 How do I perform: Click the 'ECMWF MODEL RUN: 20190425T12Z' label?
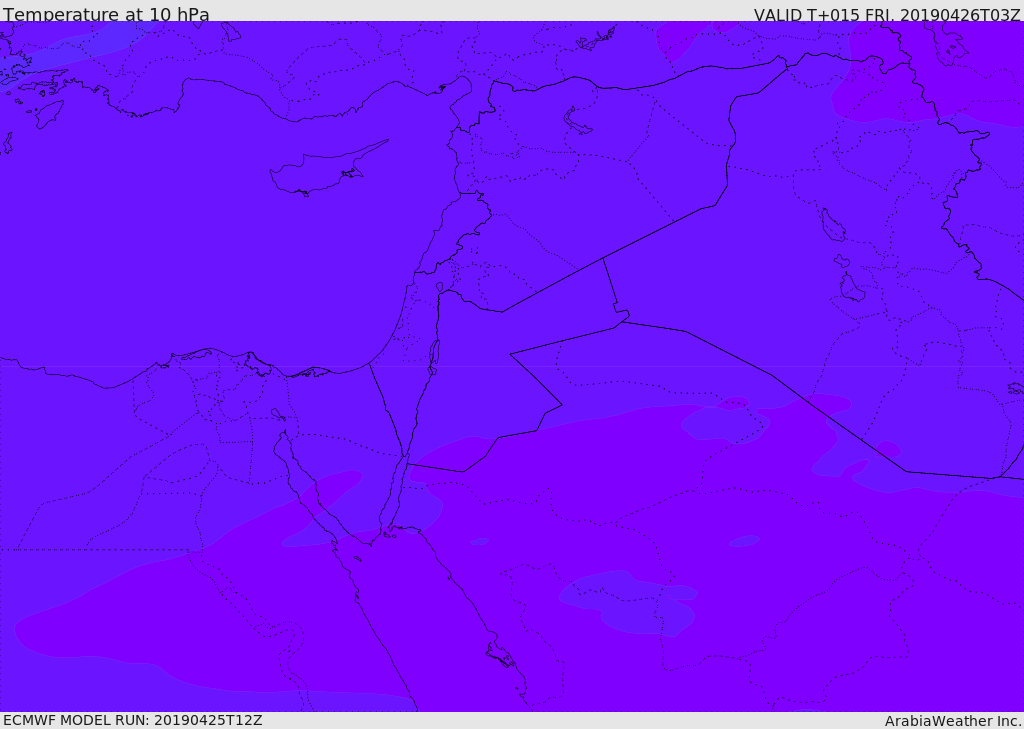point(133,720)
